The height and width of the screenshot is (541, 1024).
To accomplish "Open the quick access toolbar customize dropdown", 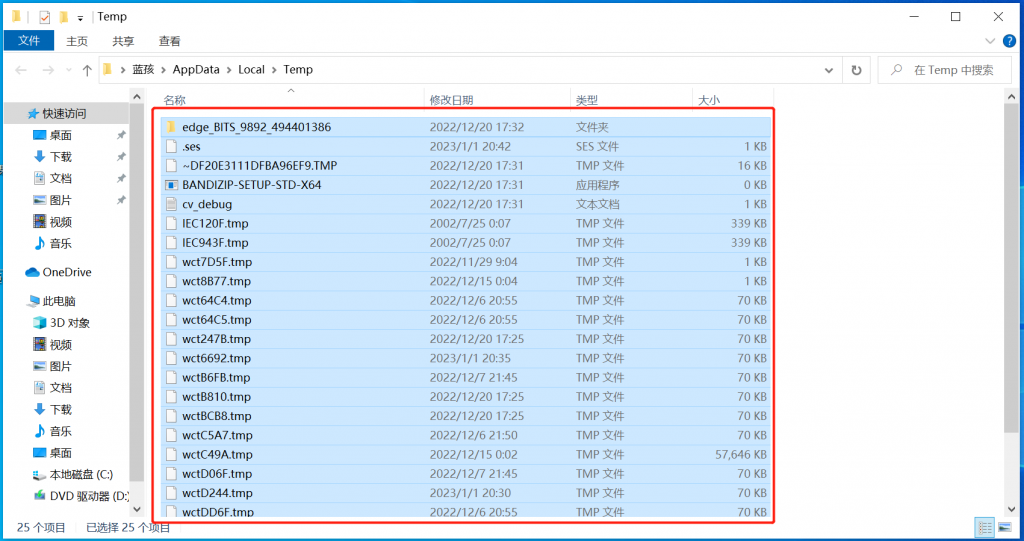I will [80, 18].
